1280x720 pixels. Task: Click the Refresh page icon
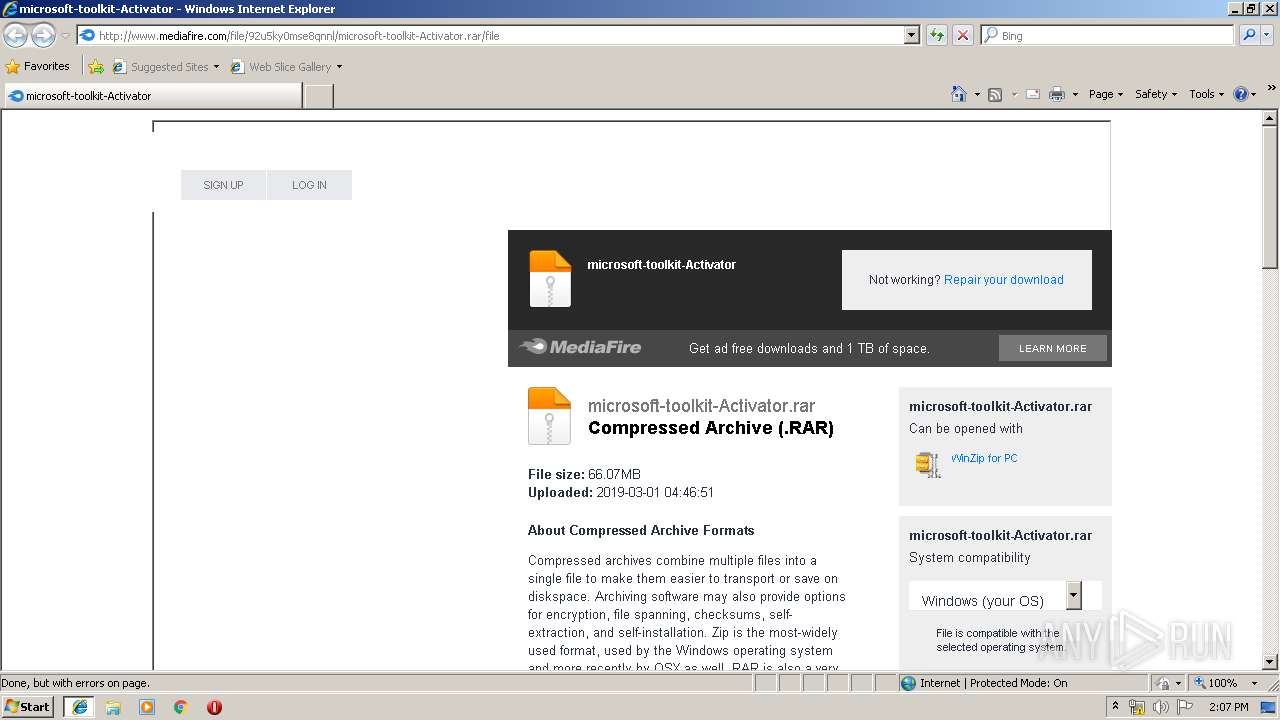point(937,35)
